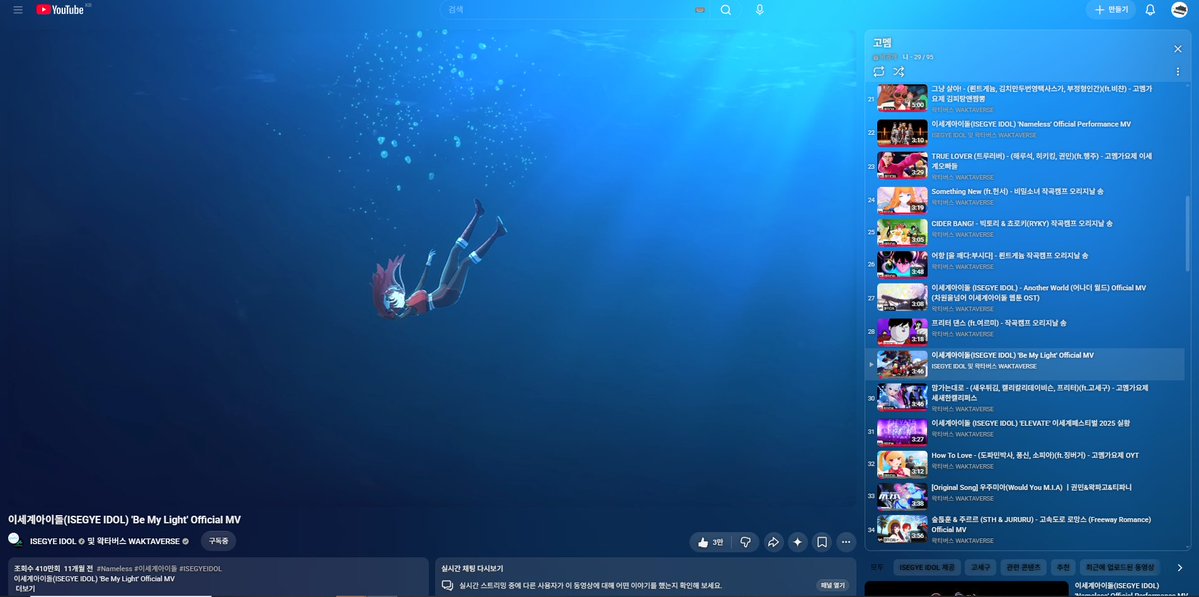Share the video using the arrow icon
This screenshot has height=597, width=1199.
point(773,542)
